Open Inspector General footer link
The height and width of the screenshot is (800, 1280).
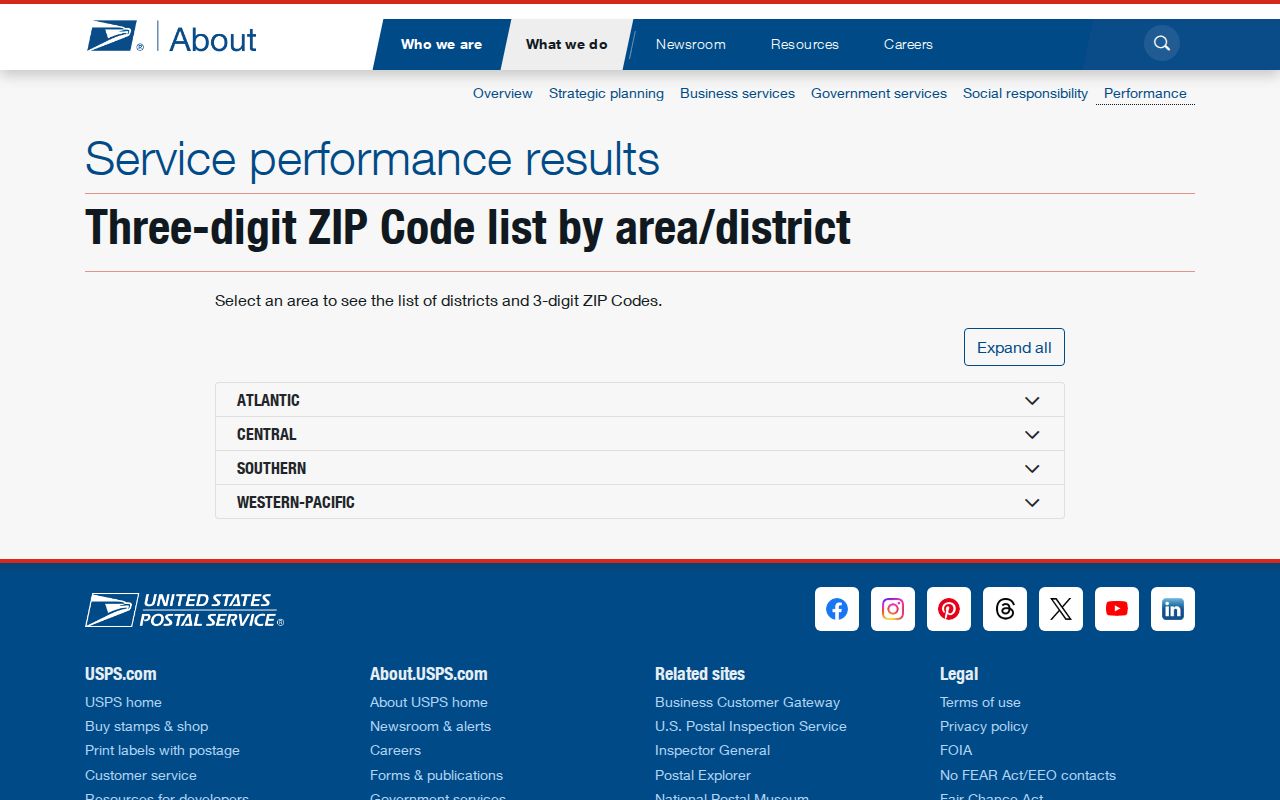pyautogui.click(x=712, y=750)
